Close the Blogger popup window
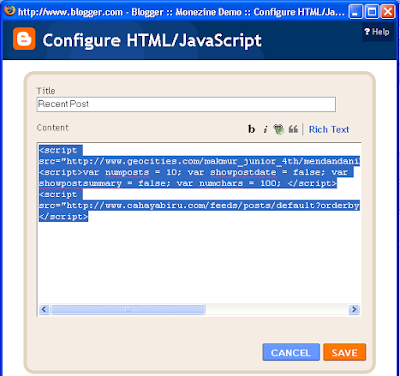400x376 pixels. [x=388, y=12]
